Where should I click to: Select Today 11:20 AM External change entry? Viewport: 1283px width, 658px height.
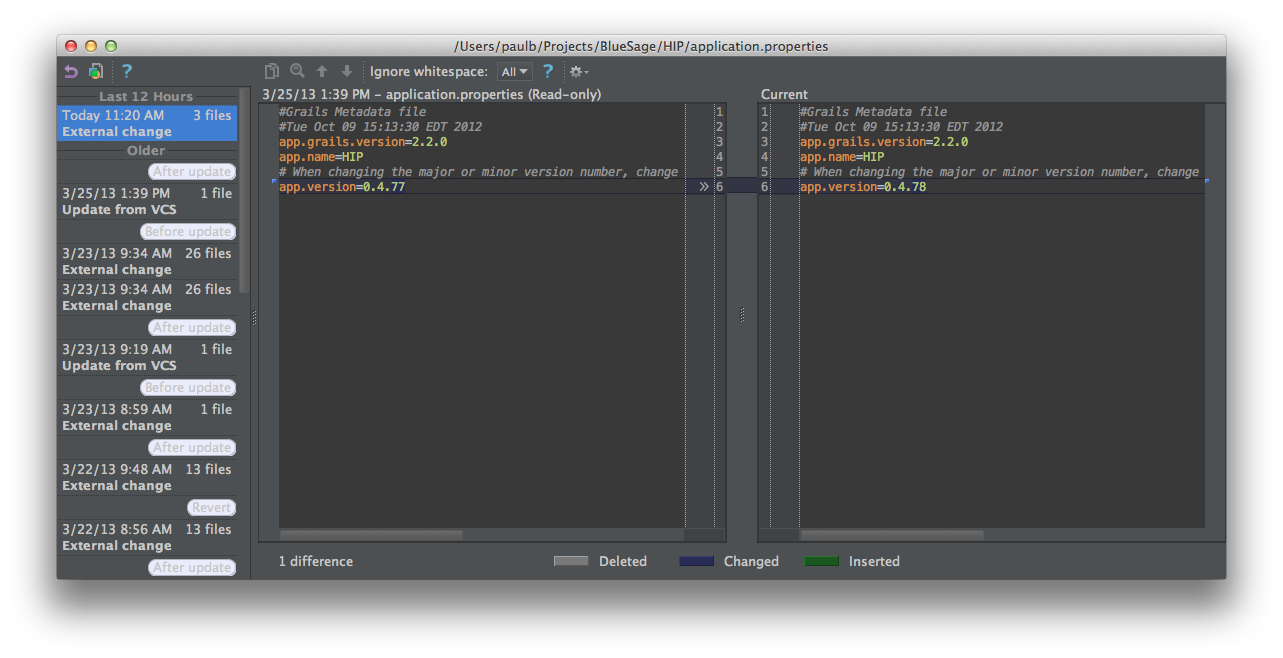click(147, 124)
